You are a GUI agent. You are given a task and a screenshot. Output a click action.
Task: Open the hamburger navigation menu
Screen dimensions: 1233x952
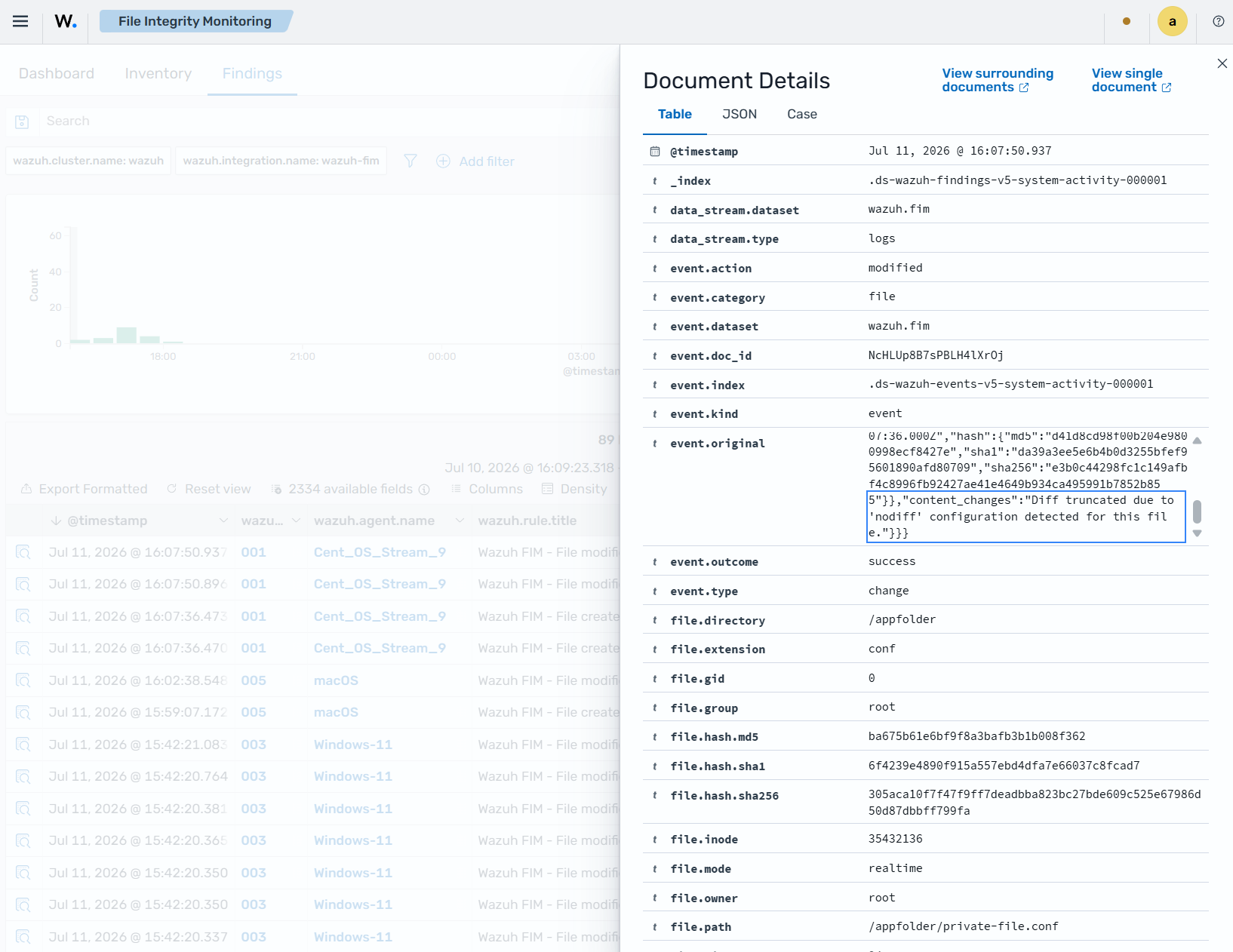tap(20, 21)
